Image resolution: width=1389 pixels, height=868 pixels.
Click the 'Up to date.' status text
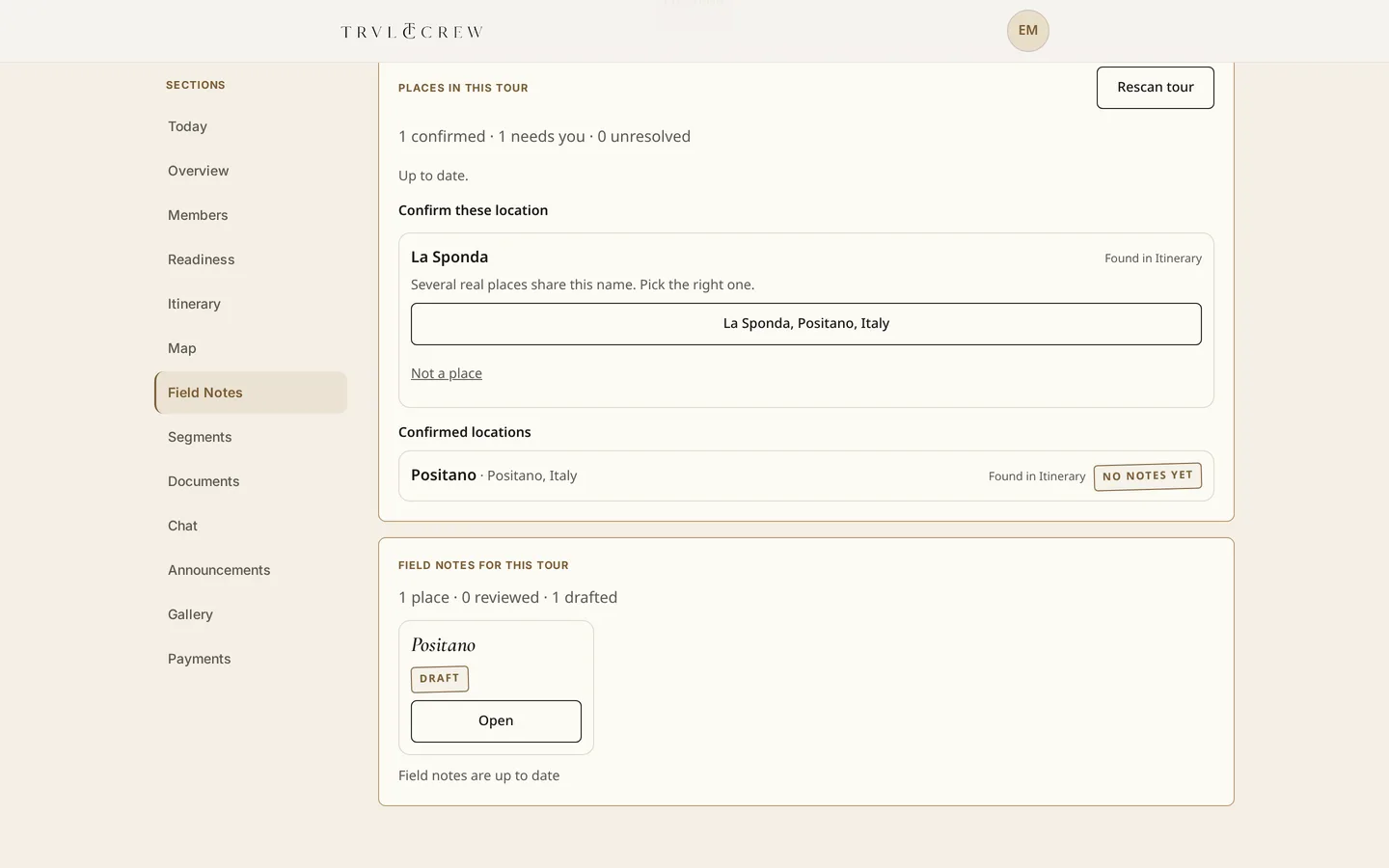click(433, 176)
